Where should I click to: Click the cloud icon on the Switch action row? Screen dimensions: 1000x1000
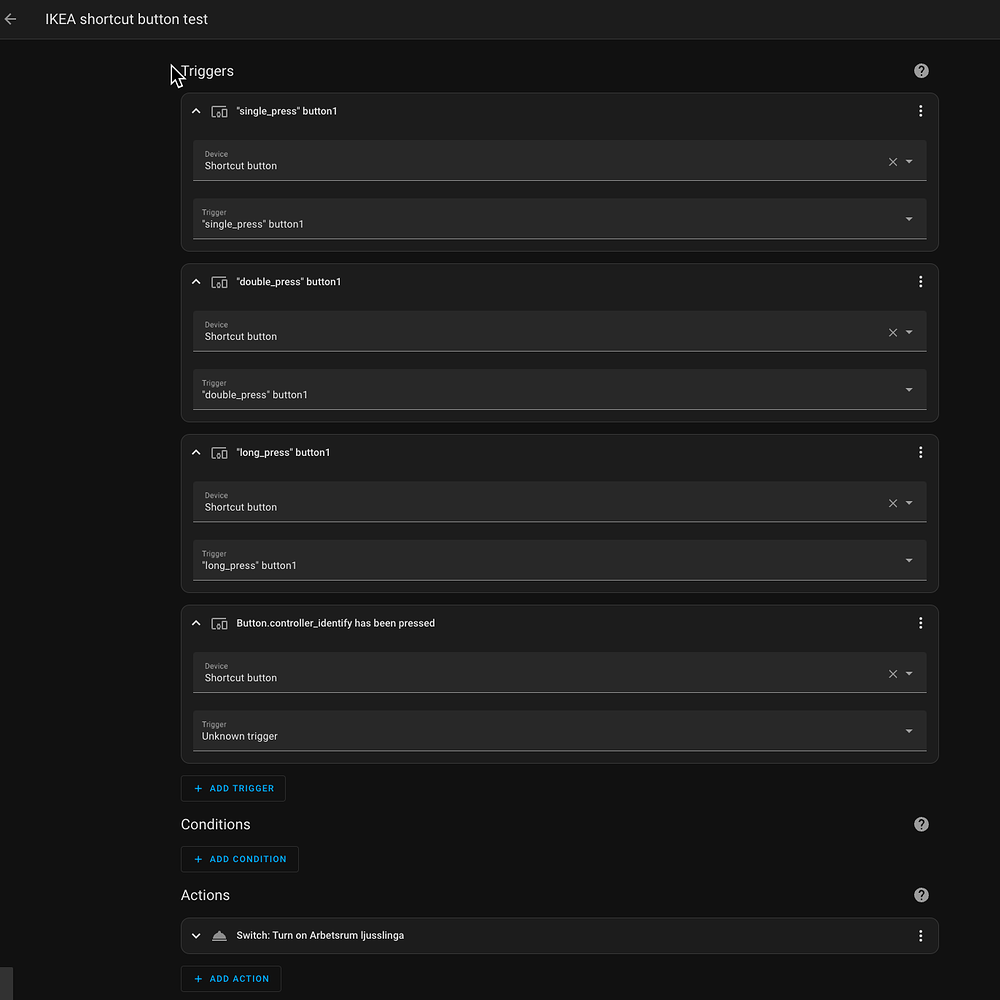click(x=219, y=935)
